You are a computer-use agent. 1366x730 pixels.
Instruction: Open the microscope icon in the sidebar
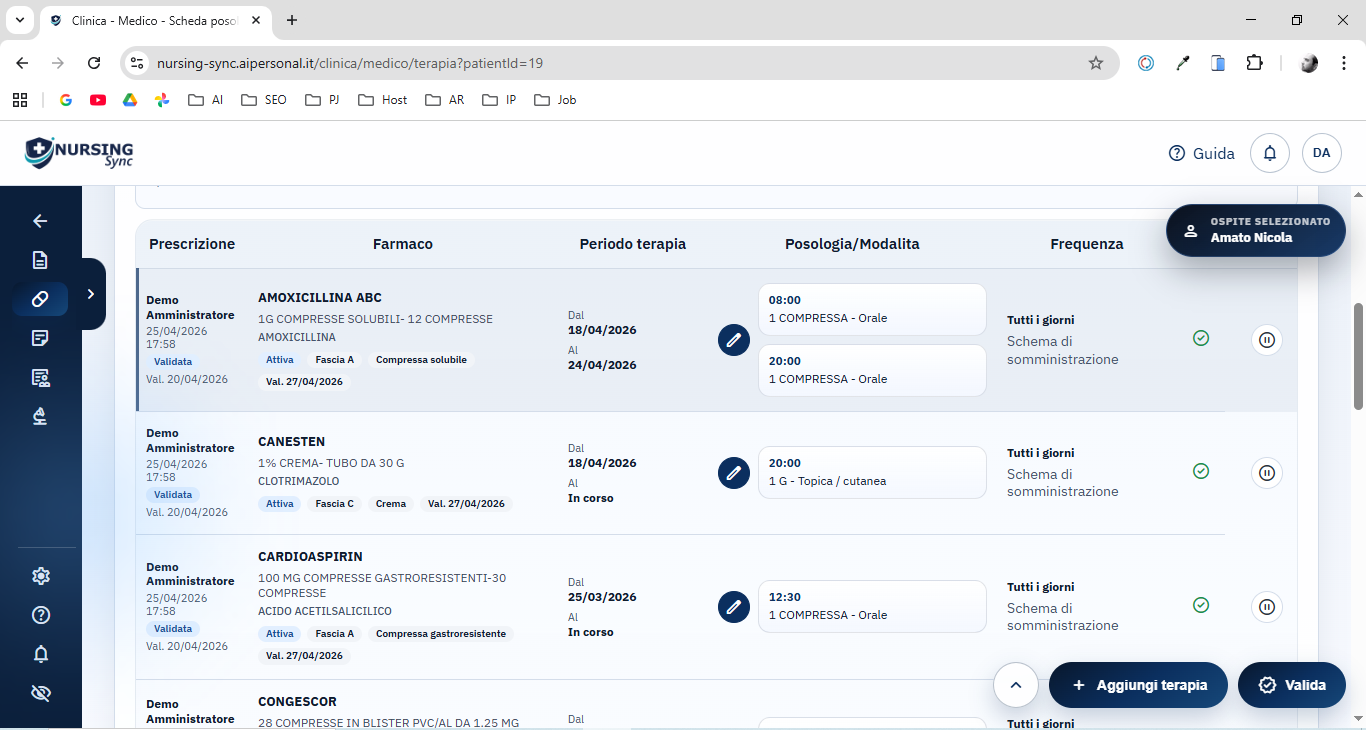[40, 416]
